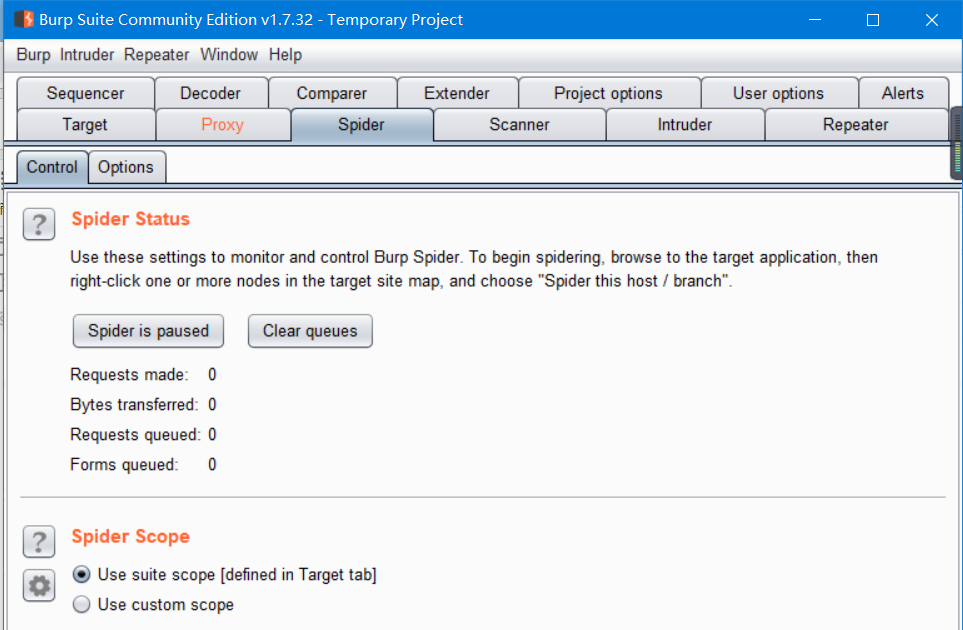Screen dimensions: 963x630
Task: Select Use suite scope radio button
Action: [x=81, y=575]
